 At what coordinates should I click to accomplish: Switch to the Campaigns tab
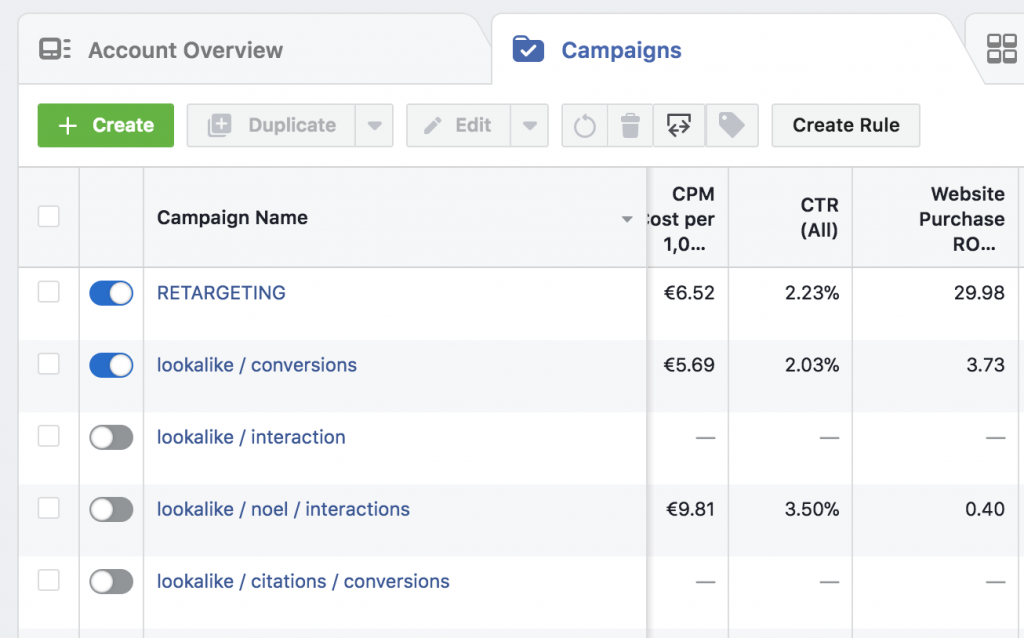pyautogui.click(x=728, y=50)
